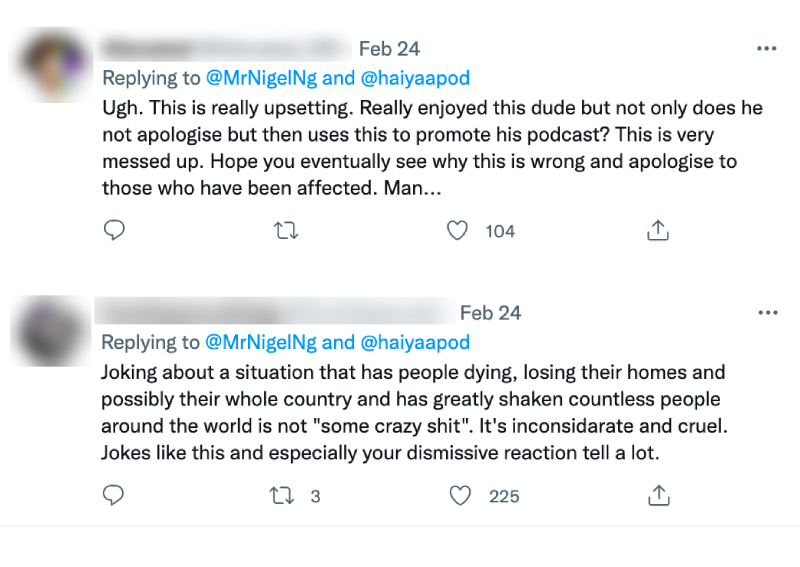Open @MrNigelNg profile link in first tweet
The height and width of the screenshot is (567, 800).
coord(260,78)
